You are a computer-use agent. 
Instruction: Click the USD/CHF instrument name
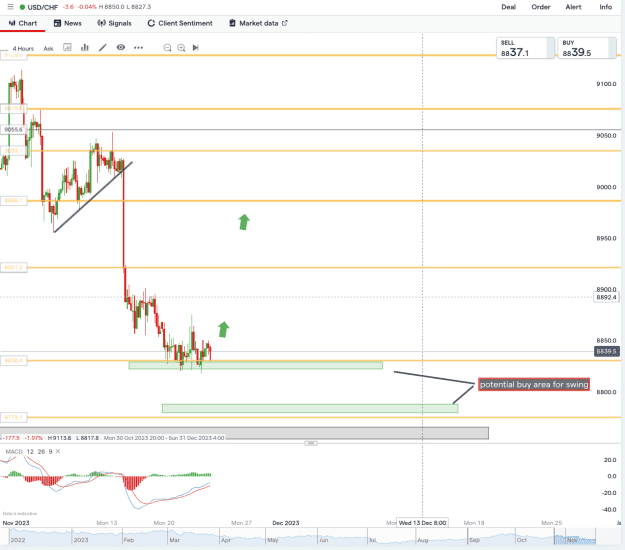[43, 7]
